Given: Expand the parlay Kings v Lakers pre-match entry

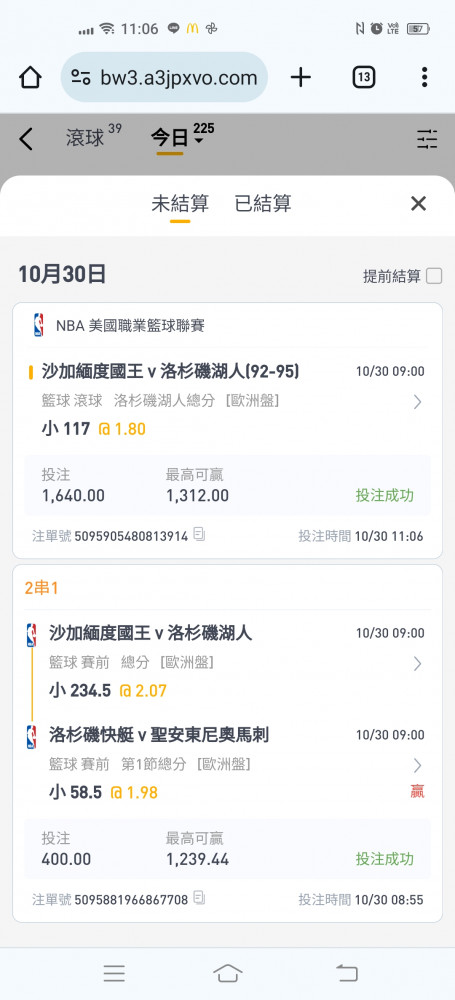Looking at the screenshot, I should (x=417, y=664).
